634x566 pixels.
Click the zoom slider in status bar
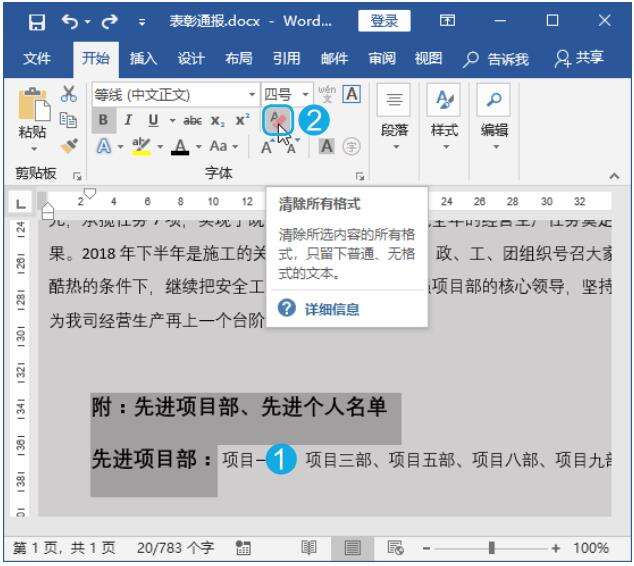(x=491, y=549)
